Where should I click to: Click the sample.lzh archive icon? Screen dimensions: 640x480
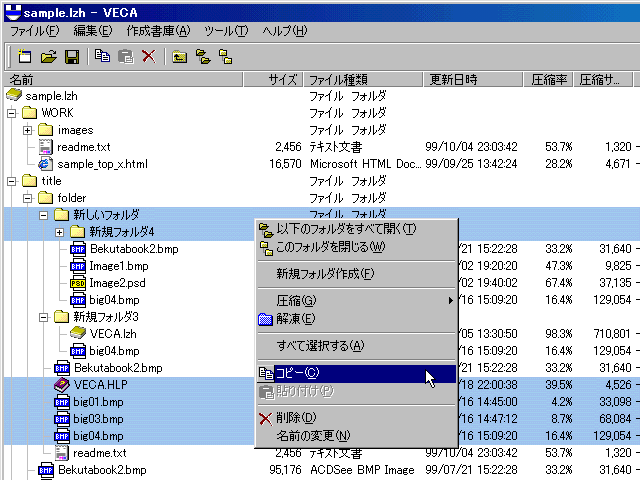coord(14,96)
